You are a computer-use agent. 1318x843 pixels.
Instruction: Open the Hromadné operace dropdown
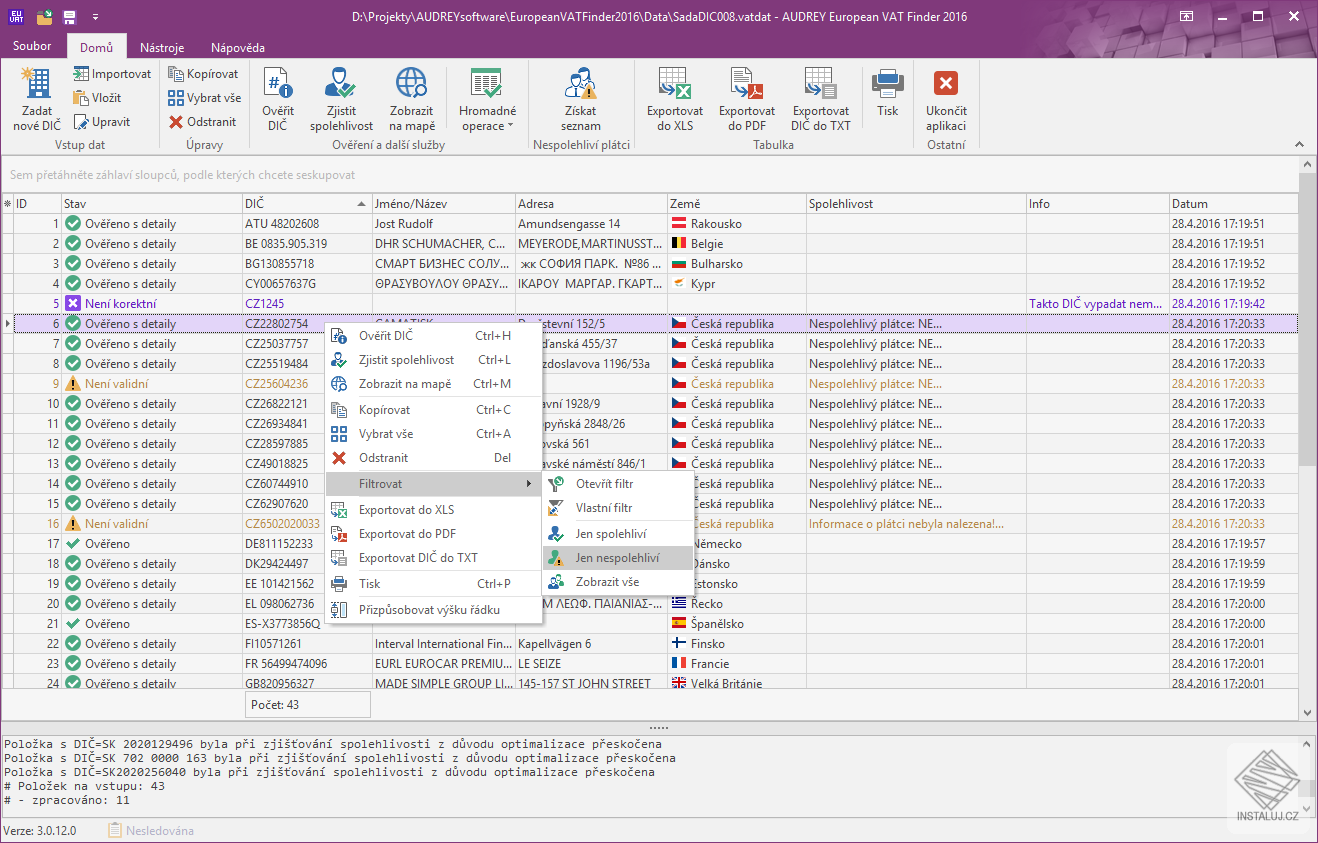coord(487,98)
